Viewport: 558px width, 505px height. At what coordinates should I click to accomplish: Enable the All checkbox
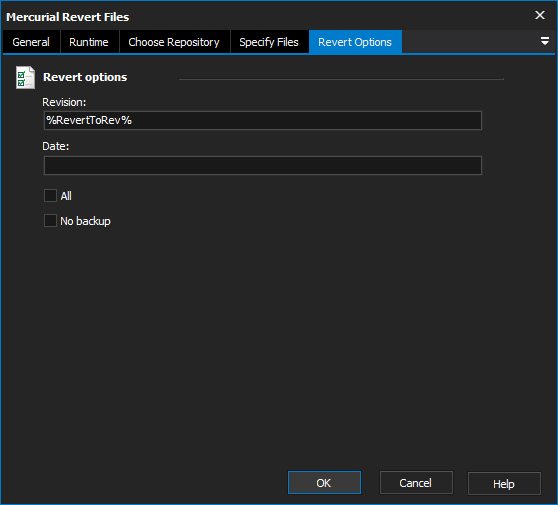point(50,196)
